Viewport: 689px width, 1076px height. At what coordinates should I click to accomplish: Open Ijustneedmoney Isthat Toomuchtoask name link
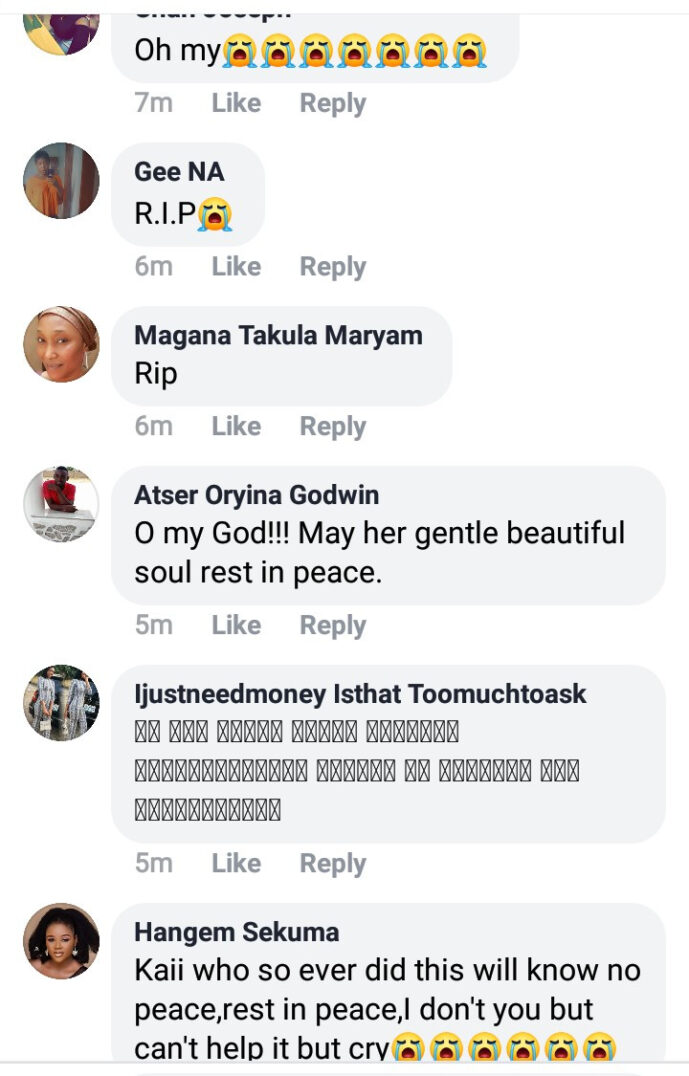tap(360, 694)
